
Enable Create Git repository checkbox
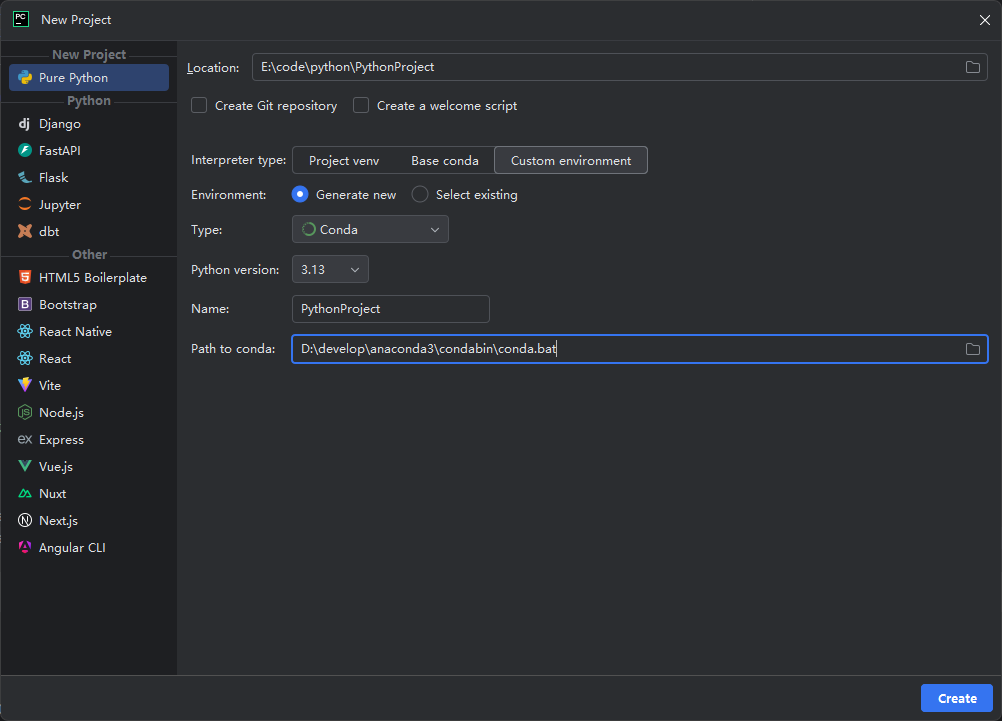click(x=199, y=105)
